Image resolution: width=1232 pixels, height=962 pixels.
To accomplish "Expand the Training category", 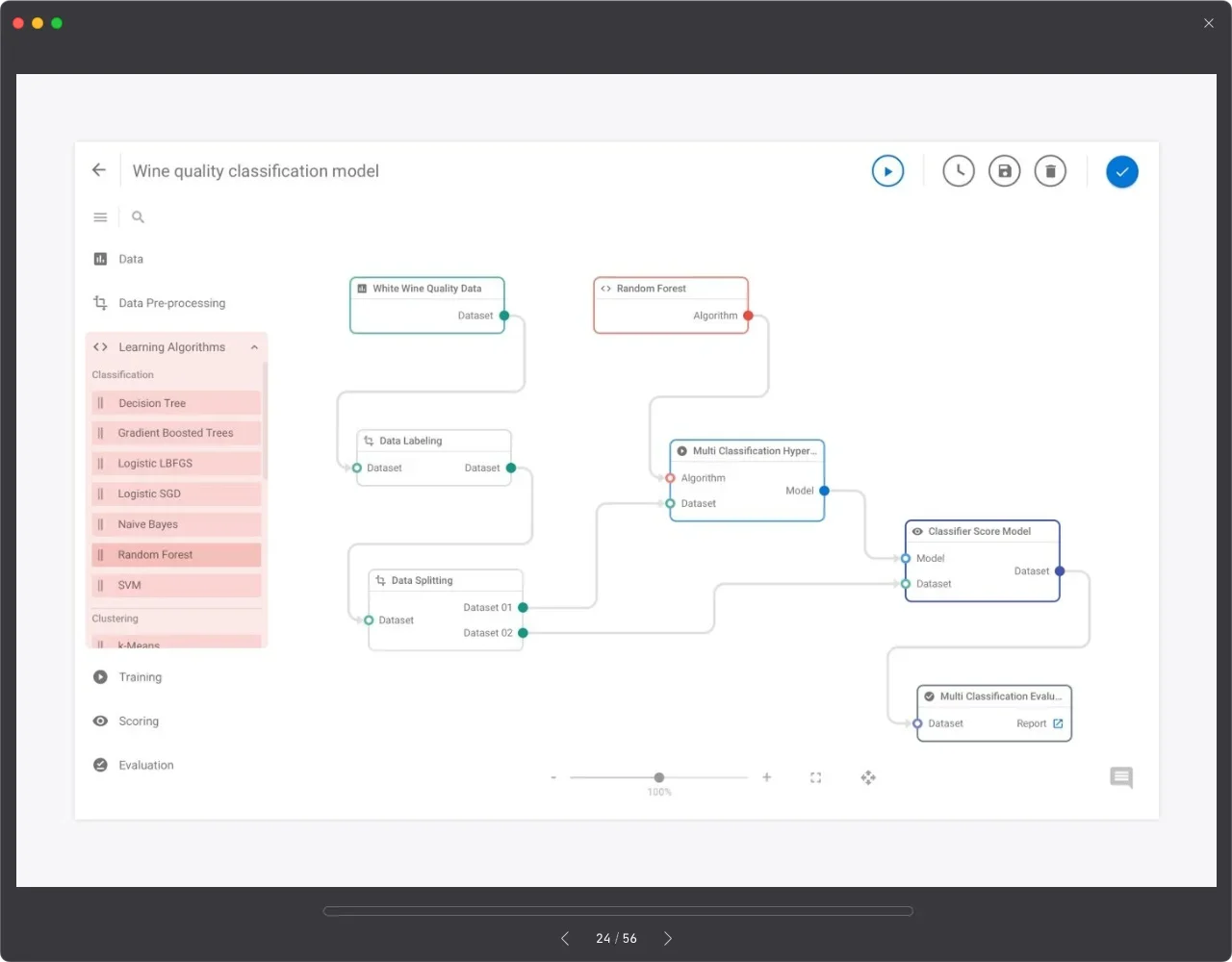I will click(x=140, y=677).
